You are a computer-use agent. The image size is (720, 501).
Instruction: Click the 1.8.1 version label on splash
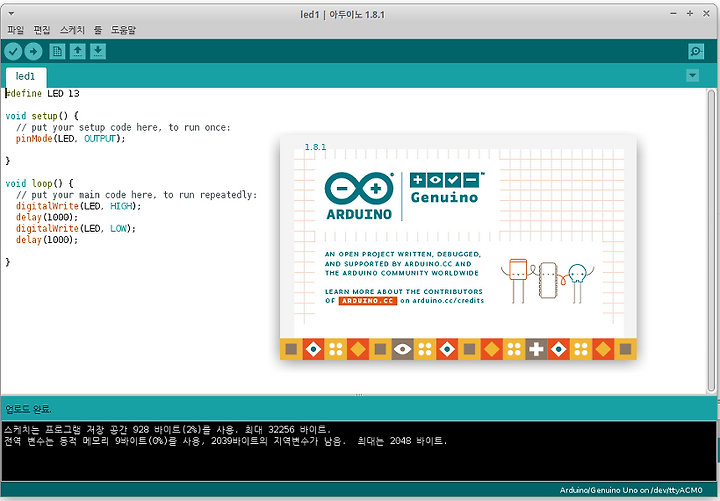tap(315, 147)
